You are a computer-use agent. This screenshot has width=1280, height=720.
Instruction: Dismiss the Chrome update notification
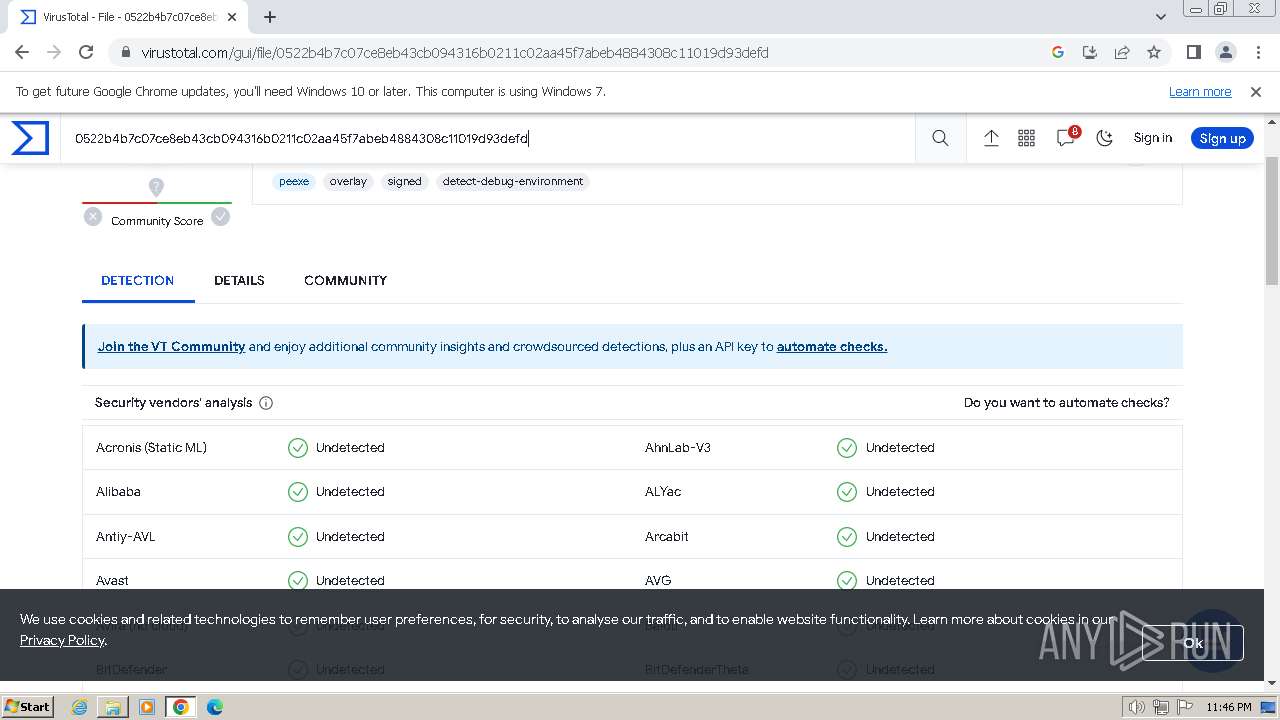(1256, 91)
